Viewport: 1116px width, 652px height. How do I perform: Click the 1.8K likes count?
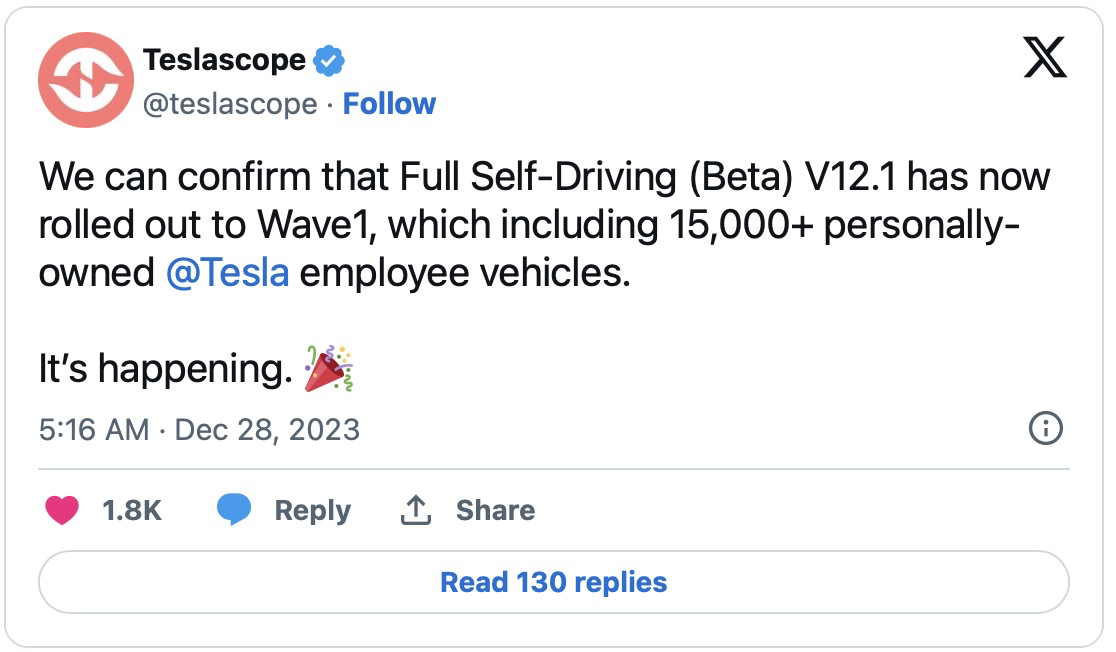(131, 510)
